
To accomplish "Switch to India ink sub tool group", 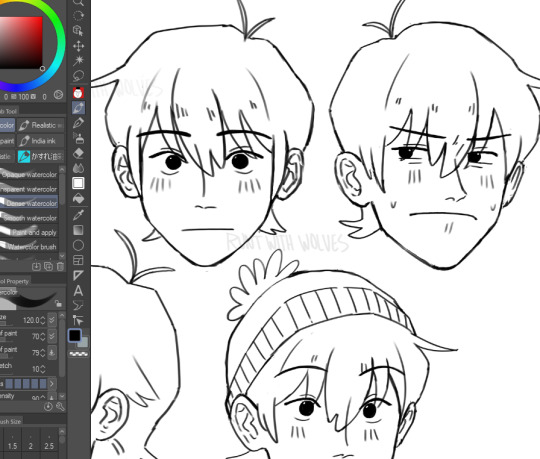I will 41,141.
